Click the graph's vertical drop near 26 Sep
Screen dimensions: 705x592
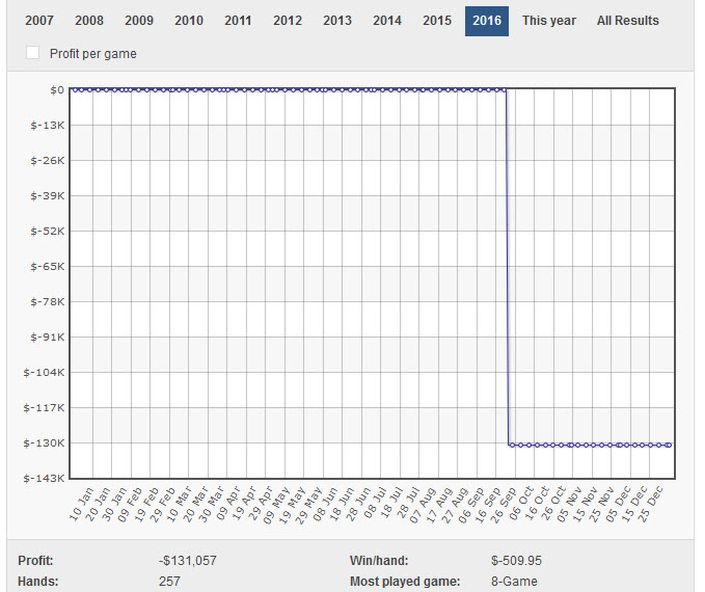pyautogui.click(x=507, y=268)
